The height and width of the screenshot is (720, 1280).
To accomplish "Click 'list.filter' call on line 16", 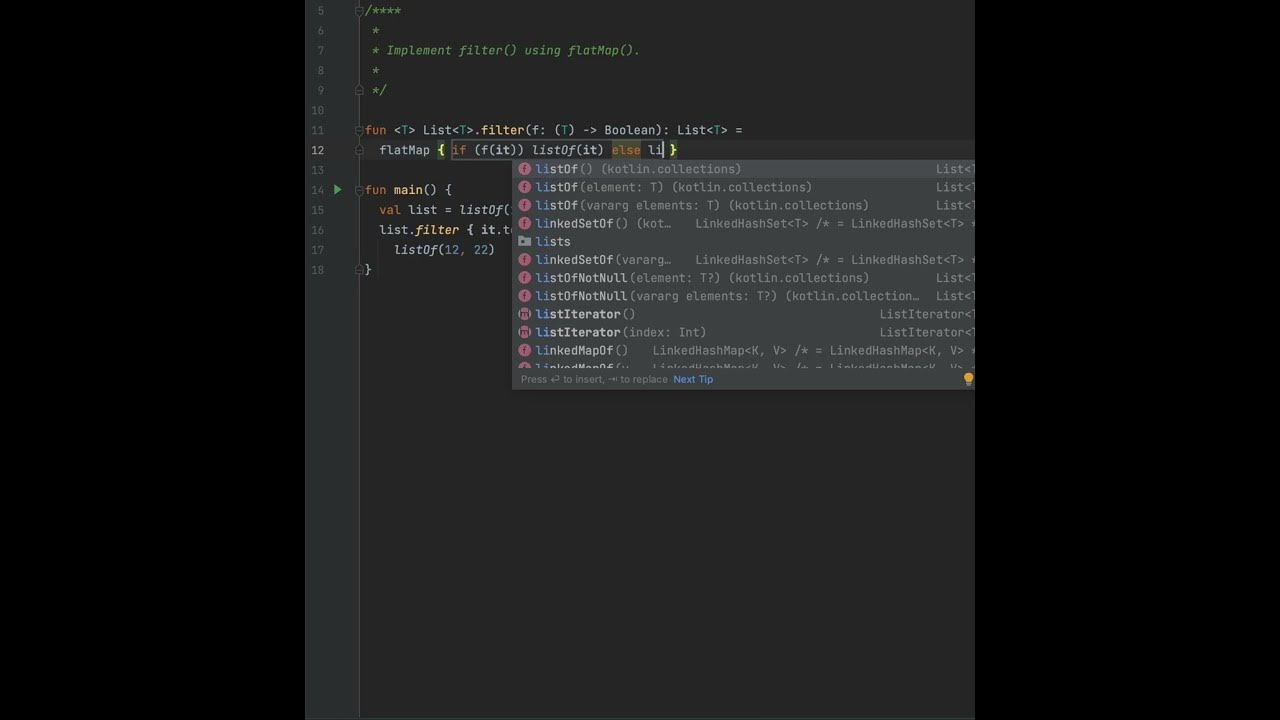I will (x=419, y=230).
